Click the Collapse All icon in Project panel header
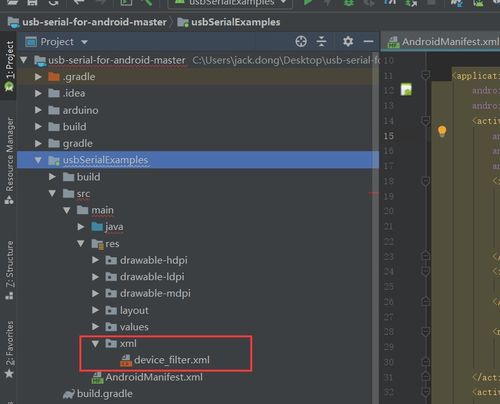This screenshot has width=500, height=404. pos(321,42)
